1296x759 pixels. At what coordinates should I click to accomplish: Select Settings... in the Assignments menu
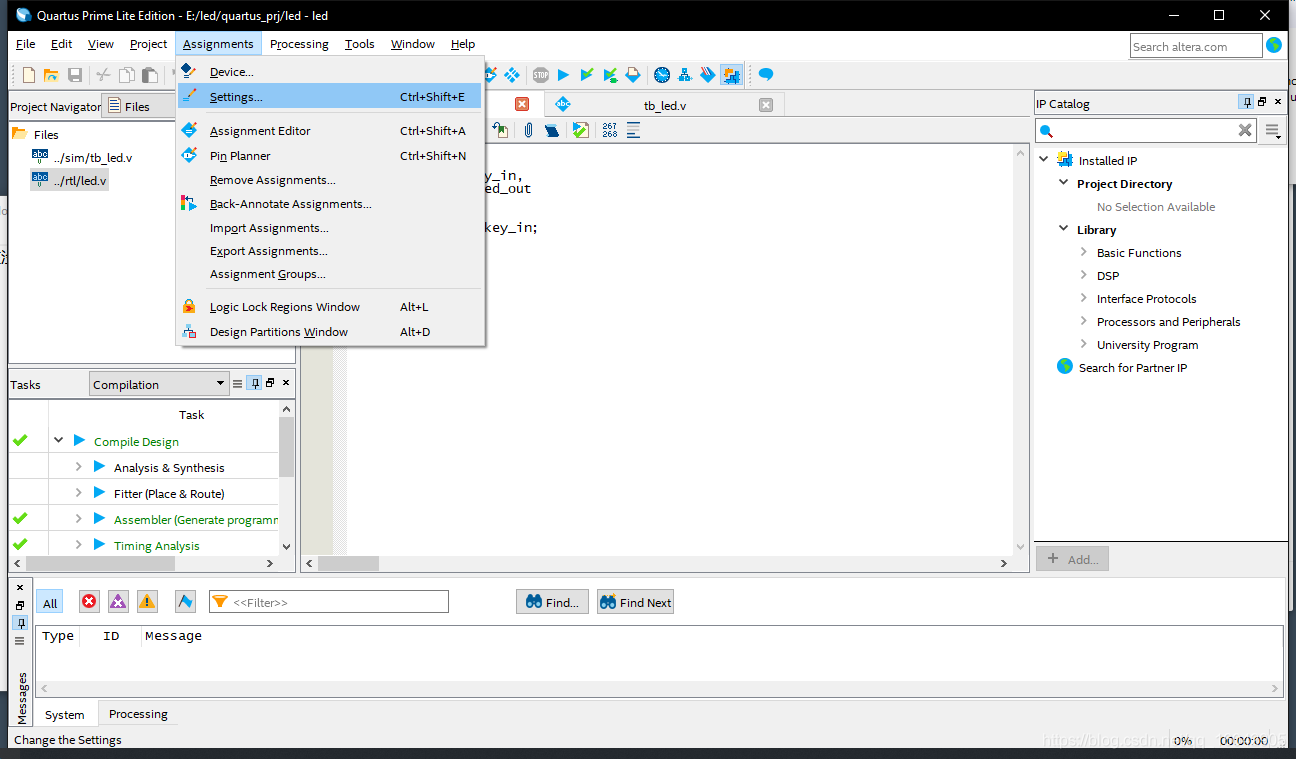coord(329,97)
